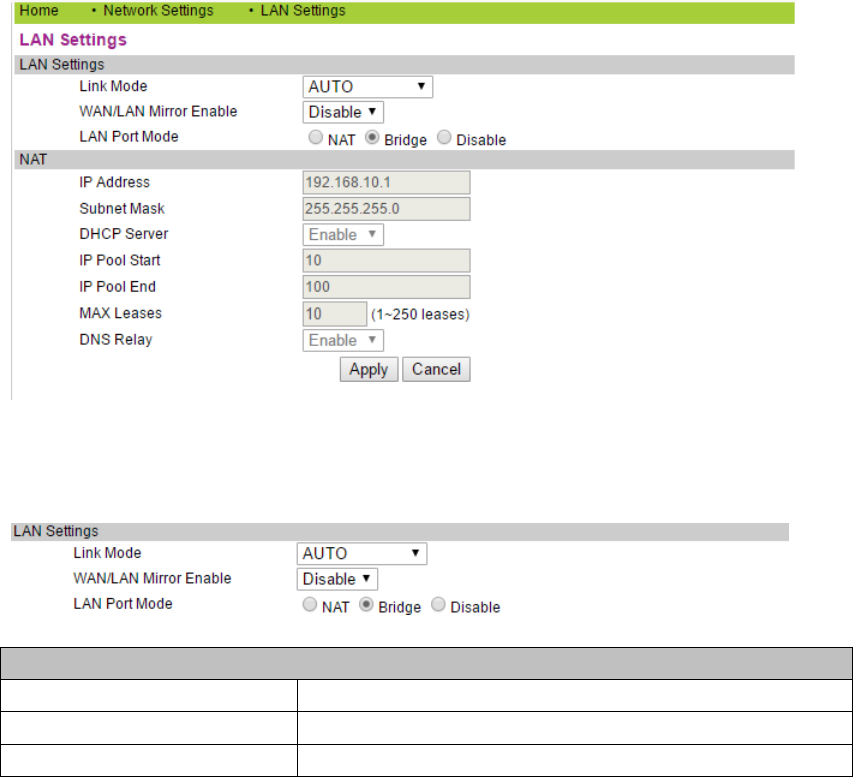Open the upper WAN/LAN Mirror Enable dropdown
The image size is (853, 777).
click(x=343, y=112)
